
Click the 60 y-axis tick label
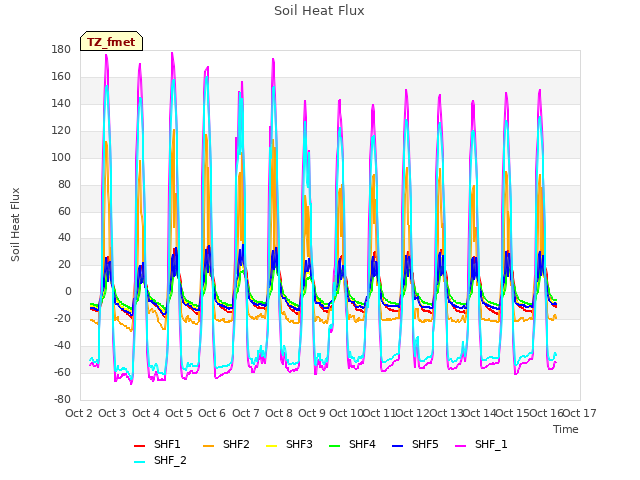pos(64,211)
